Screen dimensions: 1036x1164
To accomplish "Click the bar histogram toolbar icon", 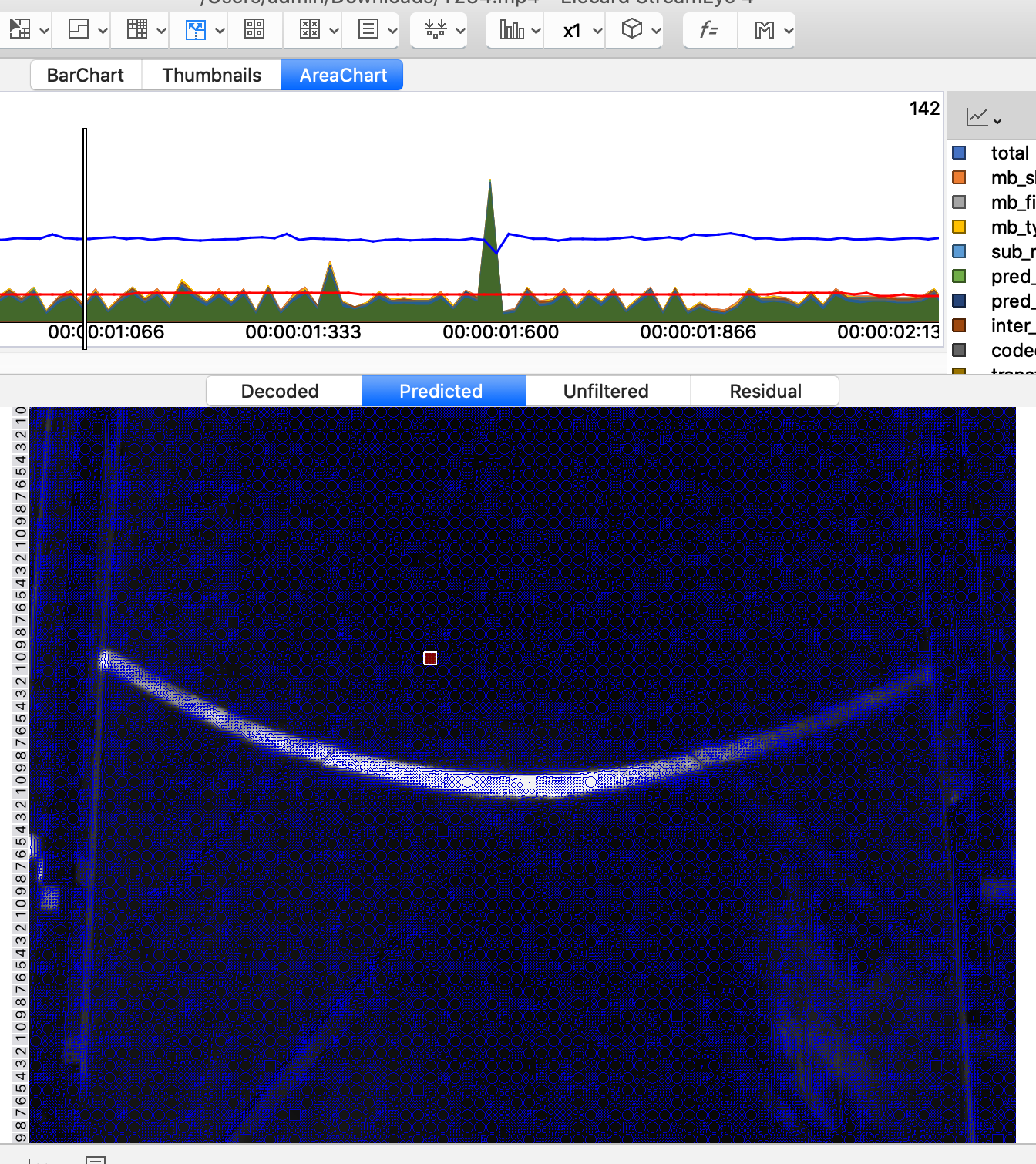I will coord(512,30).
